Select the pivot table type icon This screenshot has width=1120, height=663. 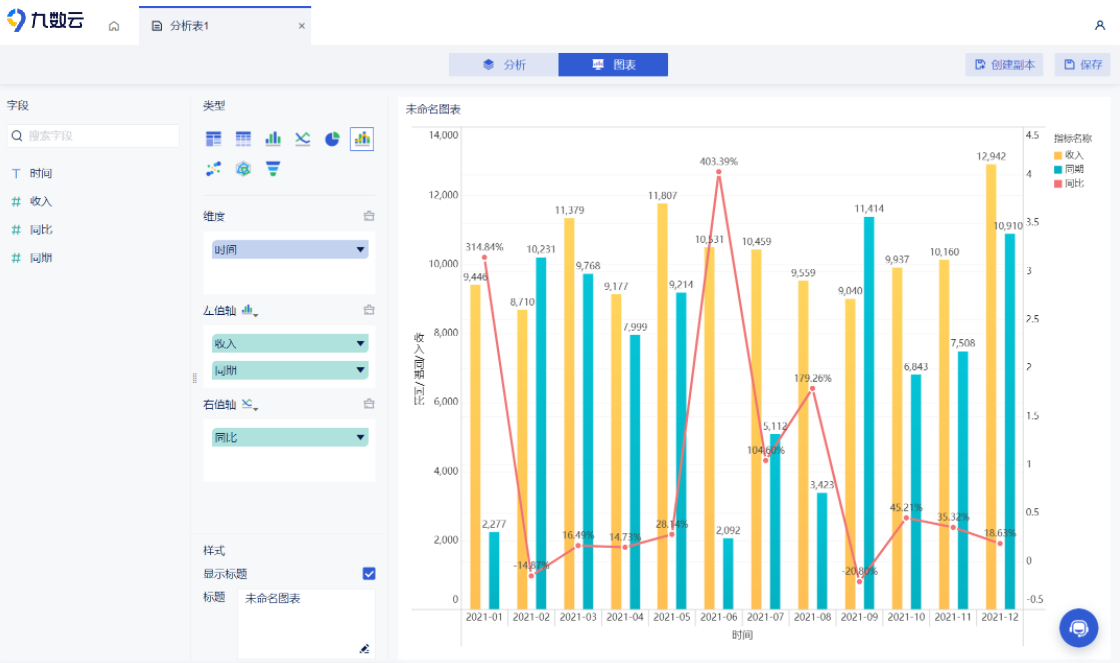[x=213, y=139]
